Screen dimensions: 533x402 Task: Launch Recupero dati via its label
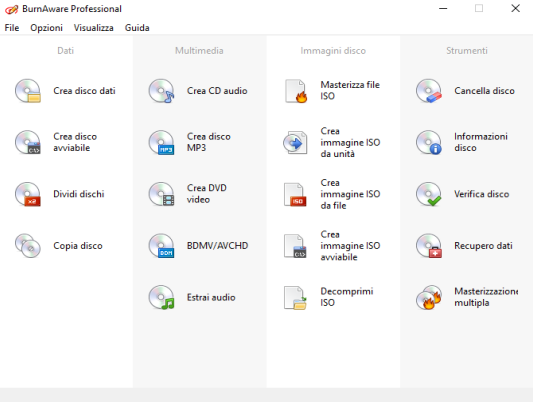483,245
